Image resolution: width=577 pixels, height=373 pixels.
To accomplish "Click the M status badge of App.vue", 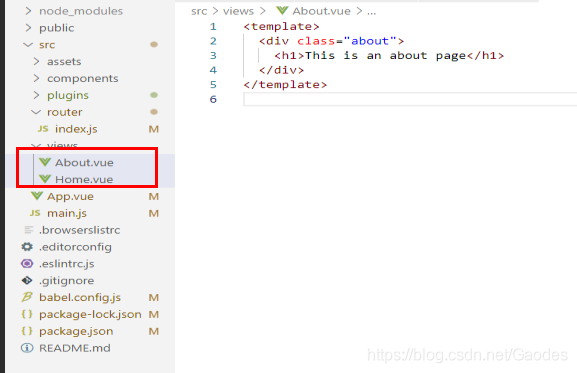I will [153, 196].
